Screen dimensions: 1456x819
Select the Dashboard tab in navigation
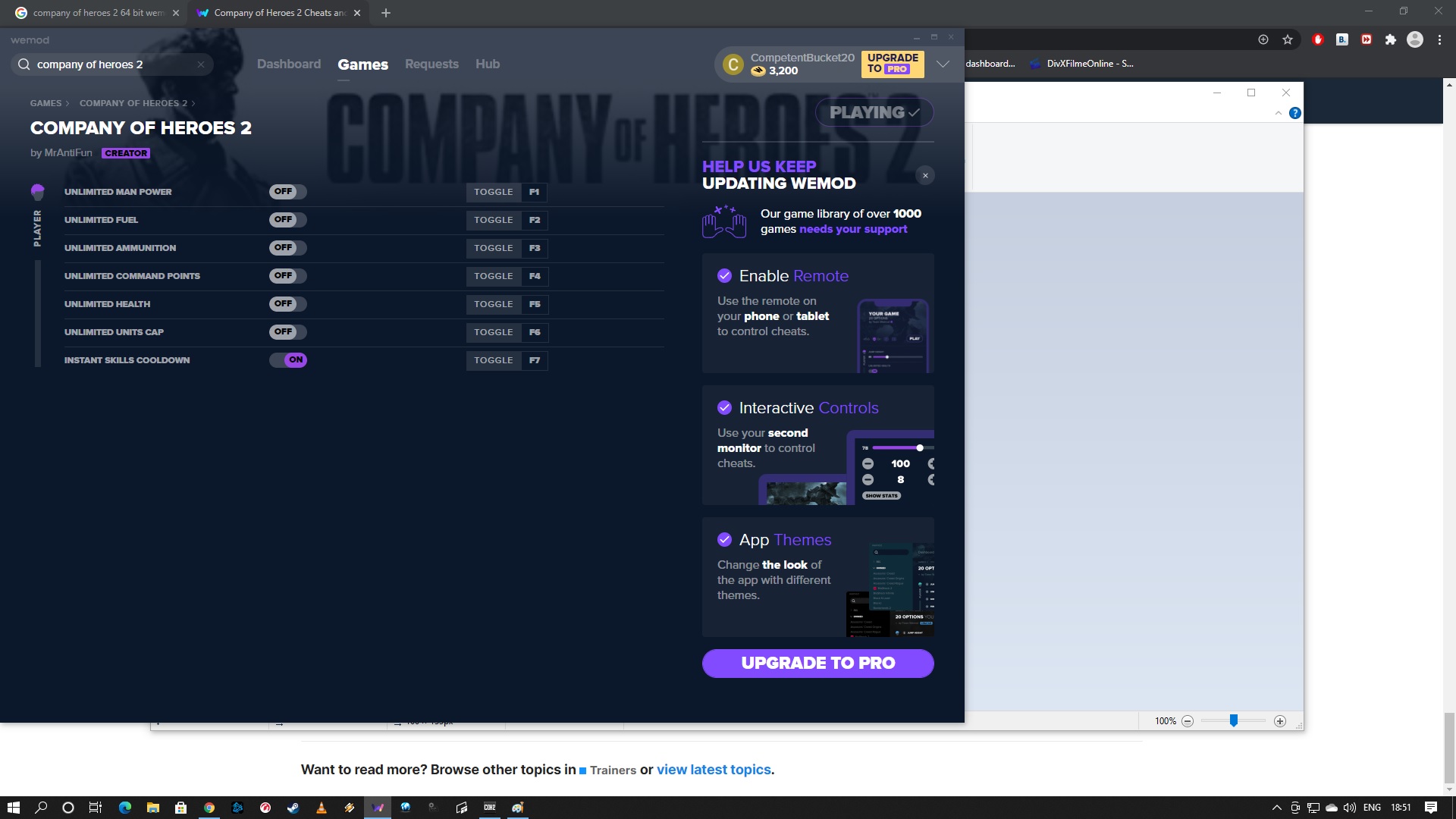(x=289, y=63)
